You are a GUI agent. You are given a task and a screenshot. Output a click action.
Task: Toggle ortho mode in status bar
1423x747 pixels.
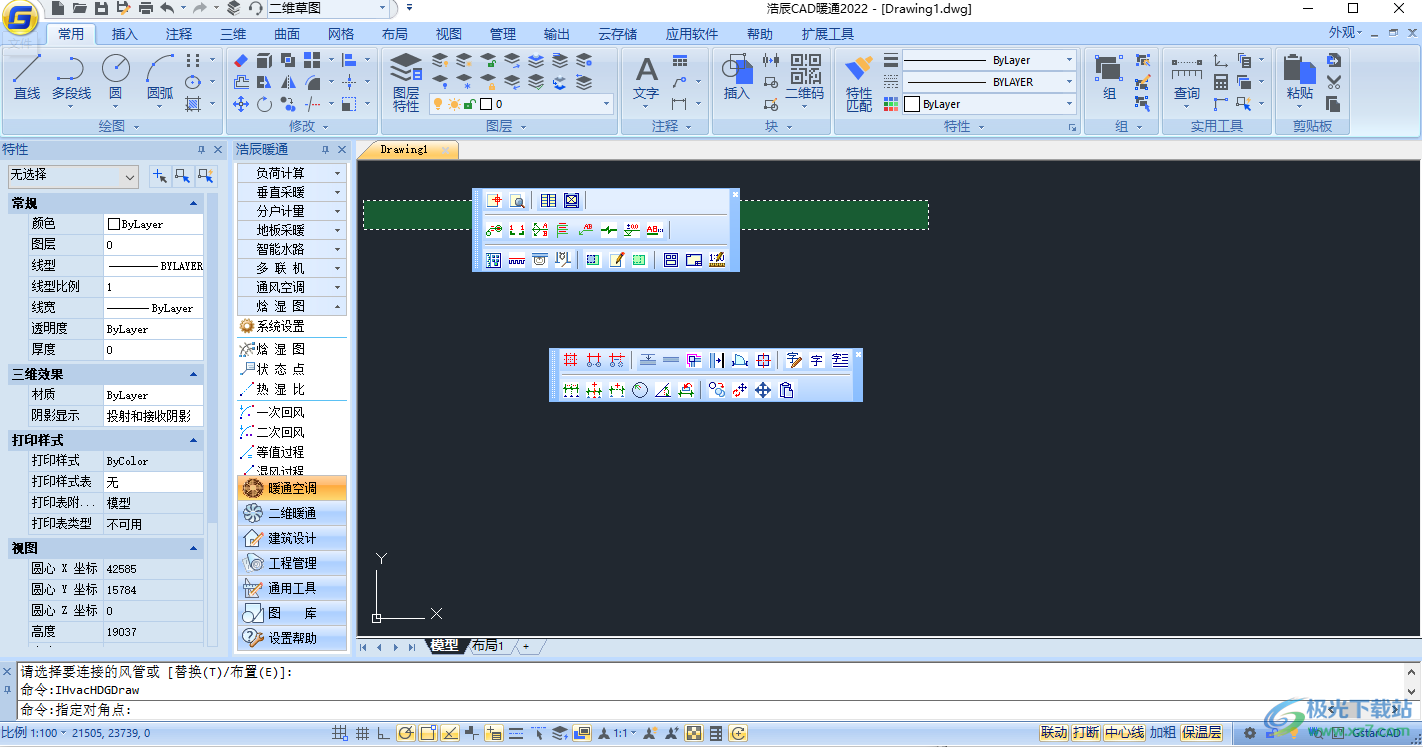coord(384,733)
